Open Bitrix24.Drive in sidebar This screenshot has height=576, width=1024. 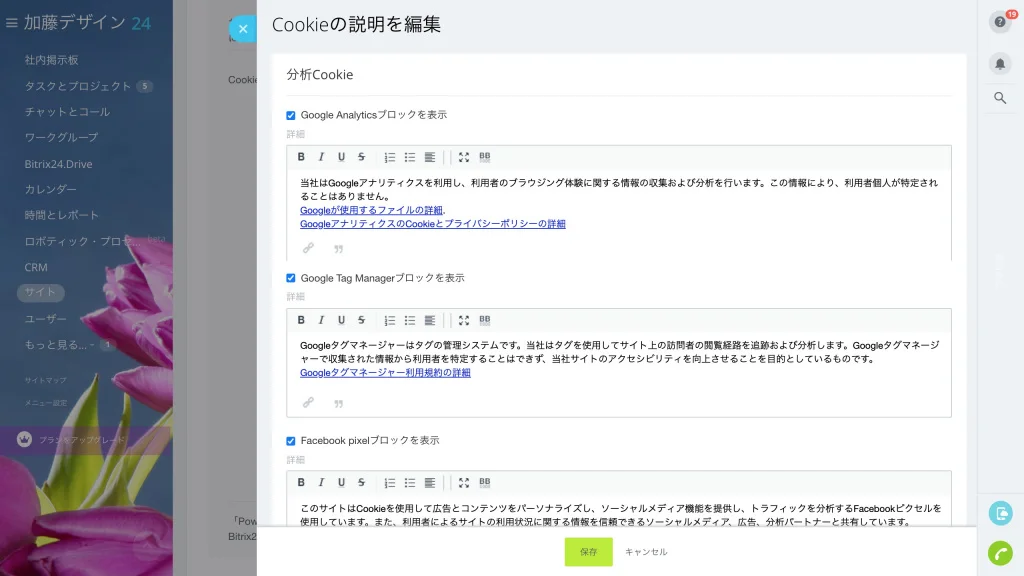[x=58, y=164]
